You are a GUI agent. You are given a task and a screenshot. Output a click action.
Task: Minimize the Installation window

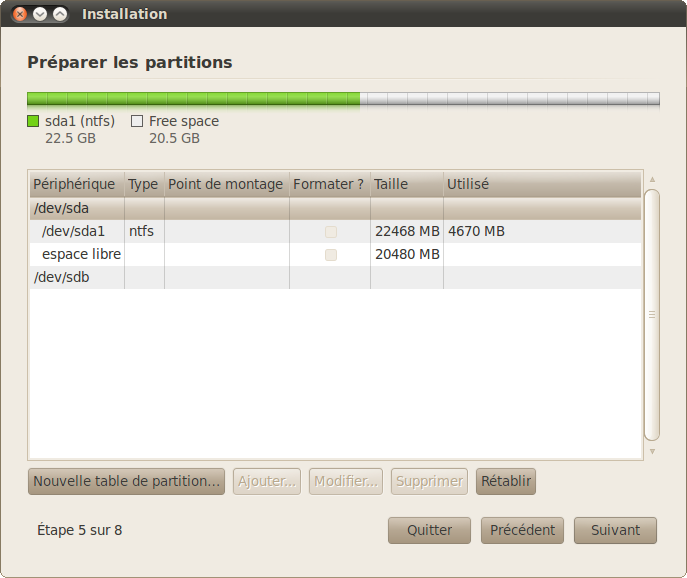click(x=40, y=14)
